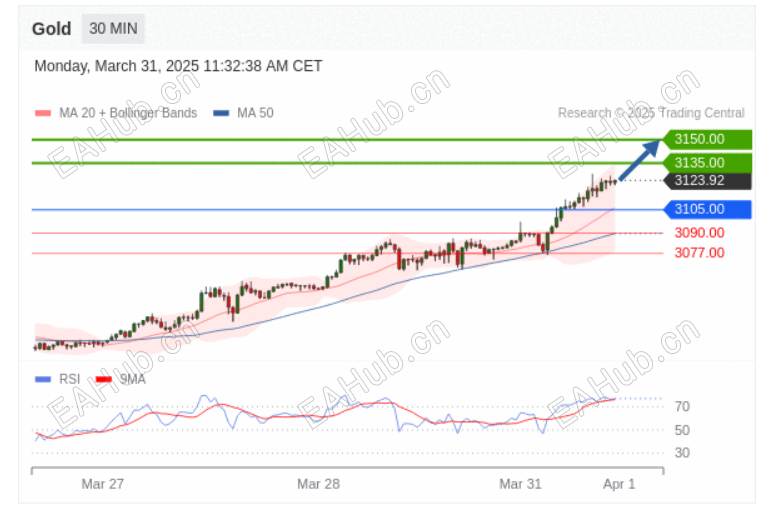Viewport: 773px width, 514px height.
Task: Click the 'Apr 1' date axis label
Action: pos(619,484)
